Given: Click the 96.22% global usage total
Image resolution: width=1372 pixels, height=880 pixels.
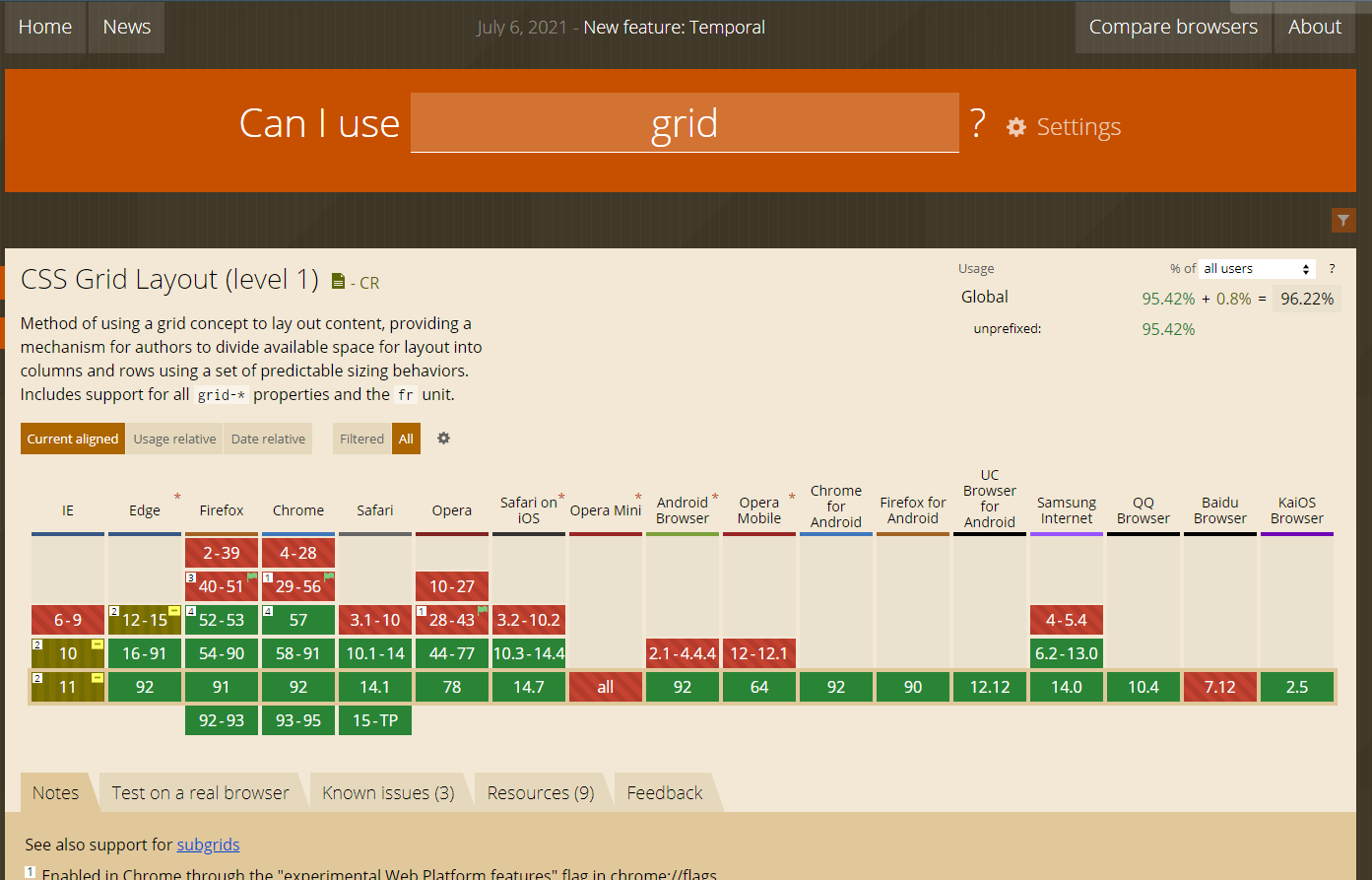Looking at the screenshot, I should point(1307,299).
